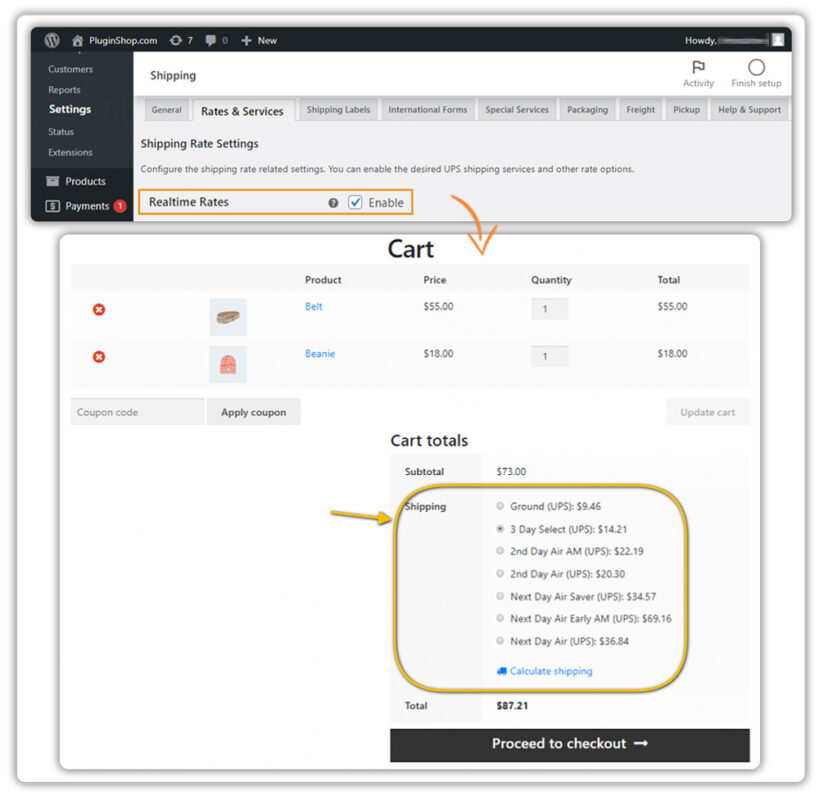Toggle the Realtime Rates Enable checkbox
Screen dimensions: 819x800
coord(355,202)
